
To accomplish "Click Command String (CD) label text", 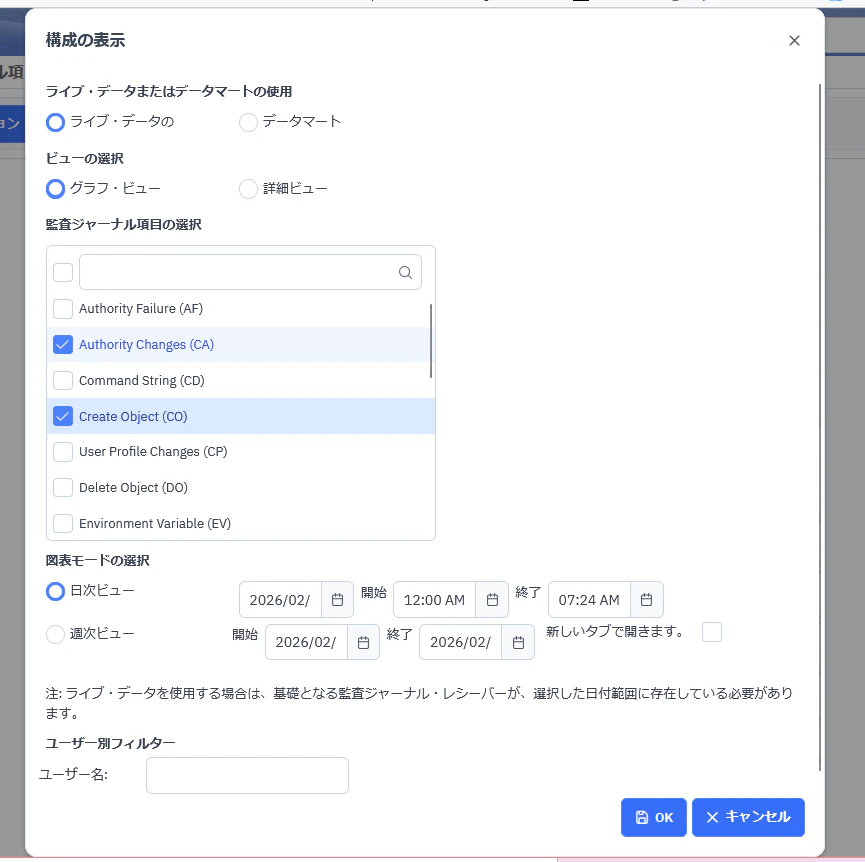I will [142, 381].
